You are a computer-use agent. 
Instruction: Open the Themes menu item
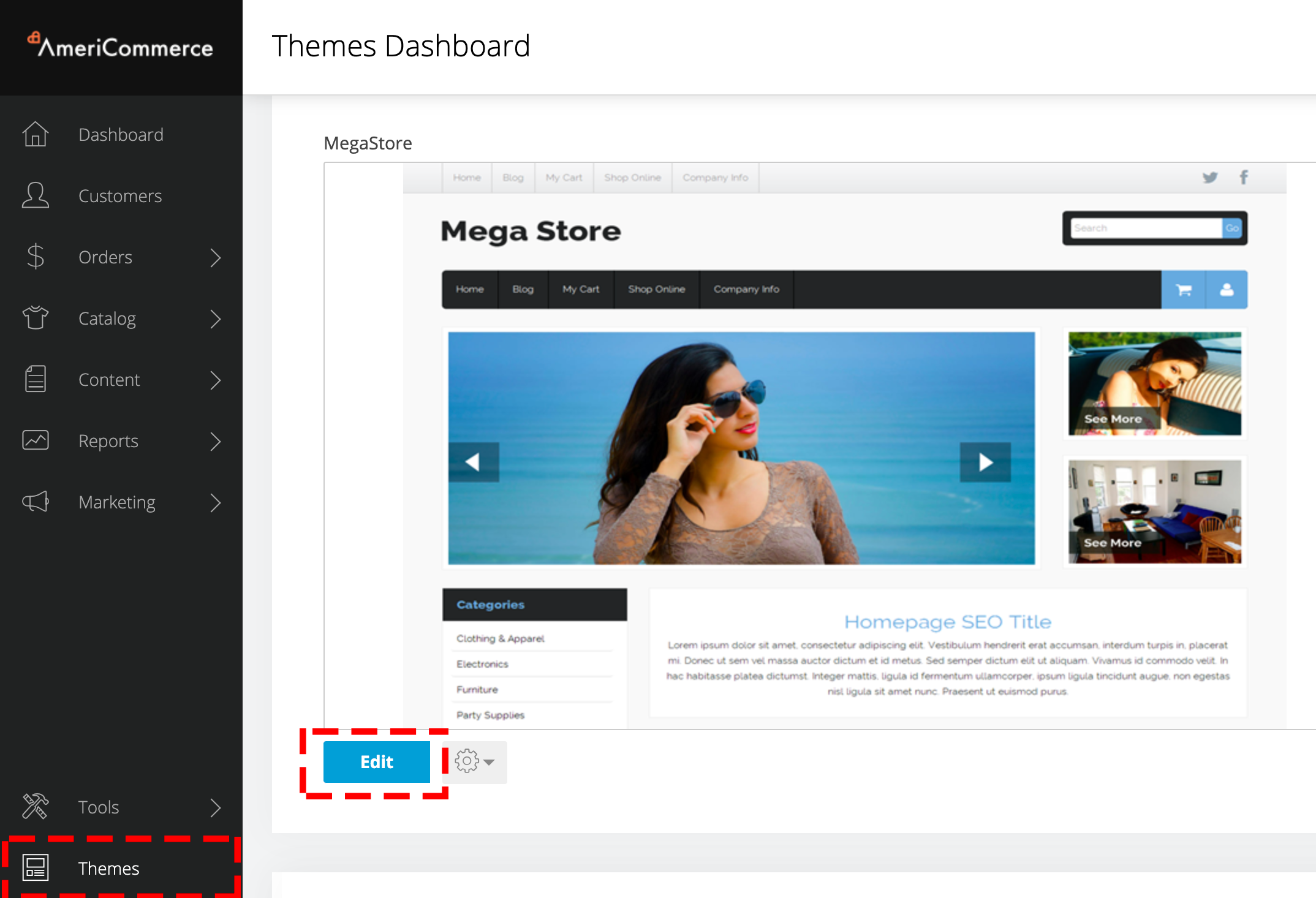tap(121, 868)
